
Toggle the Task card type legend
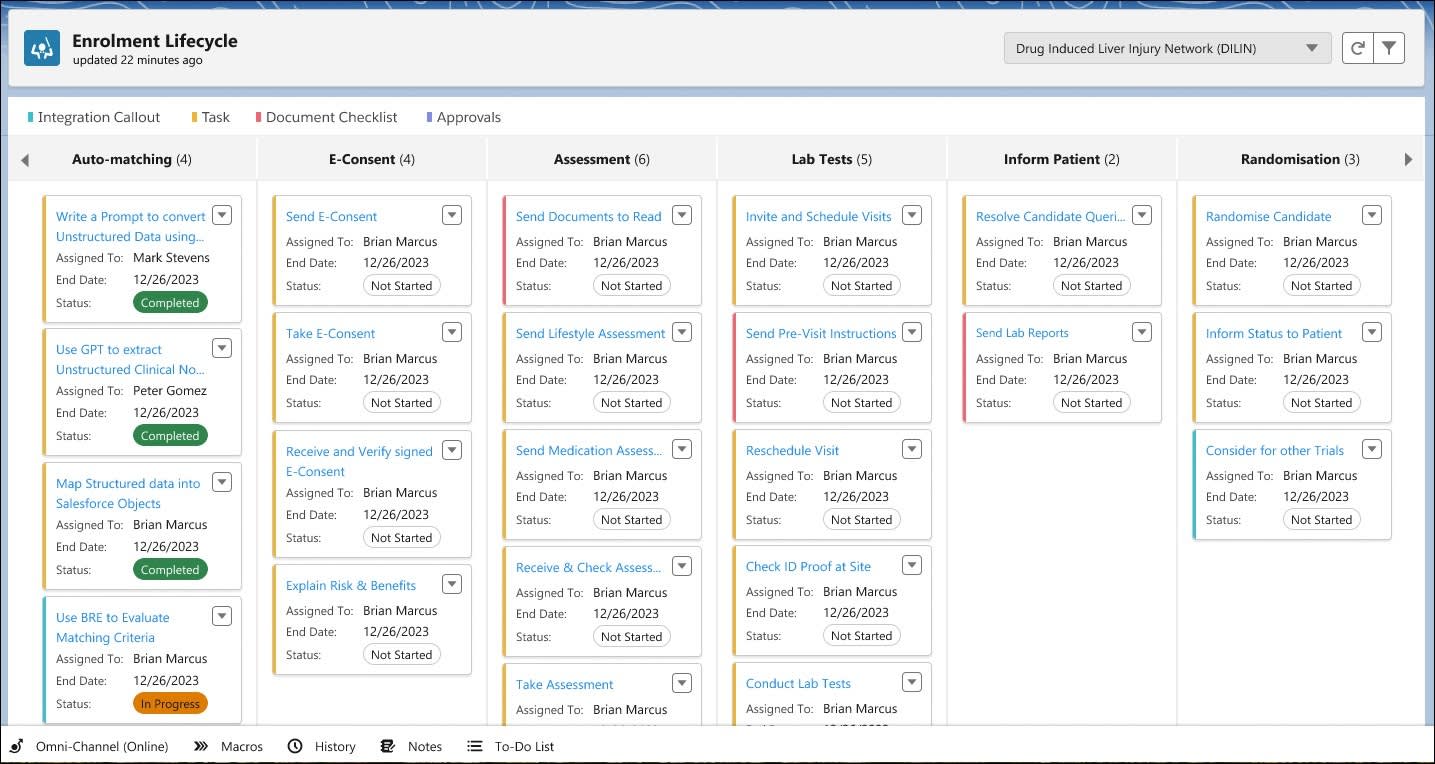pyautogui.click(x=209, y=117)
